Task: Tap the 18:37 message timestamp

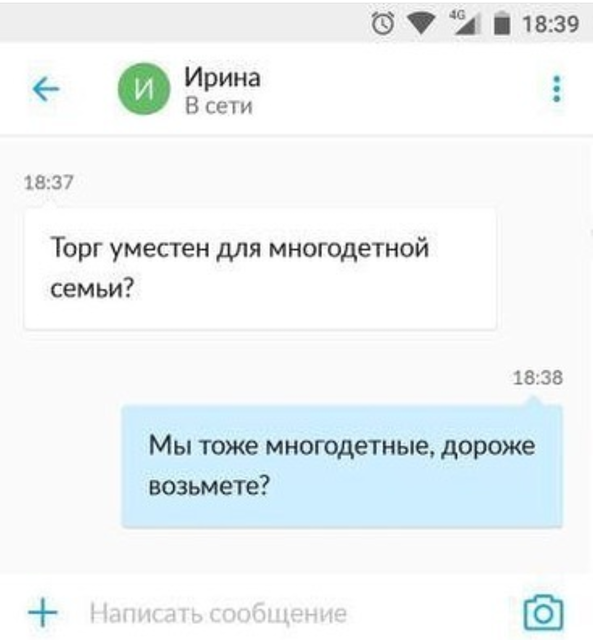Action: [x=49, y=182]
